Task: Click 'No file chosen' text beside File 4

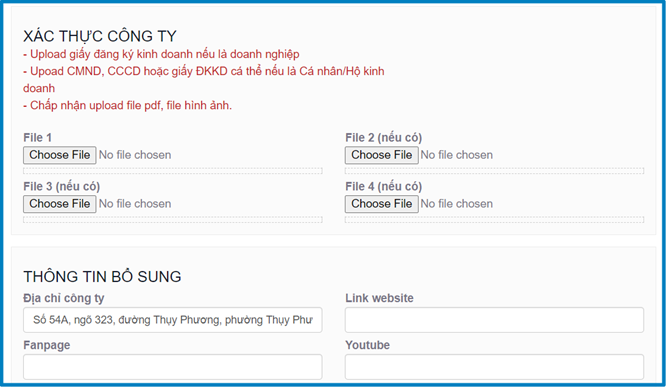Action: (457, 204)
